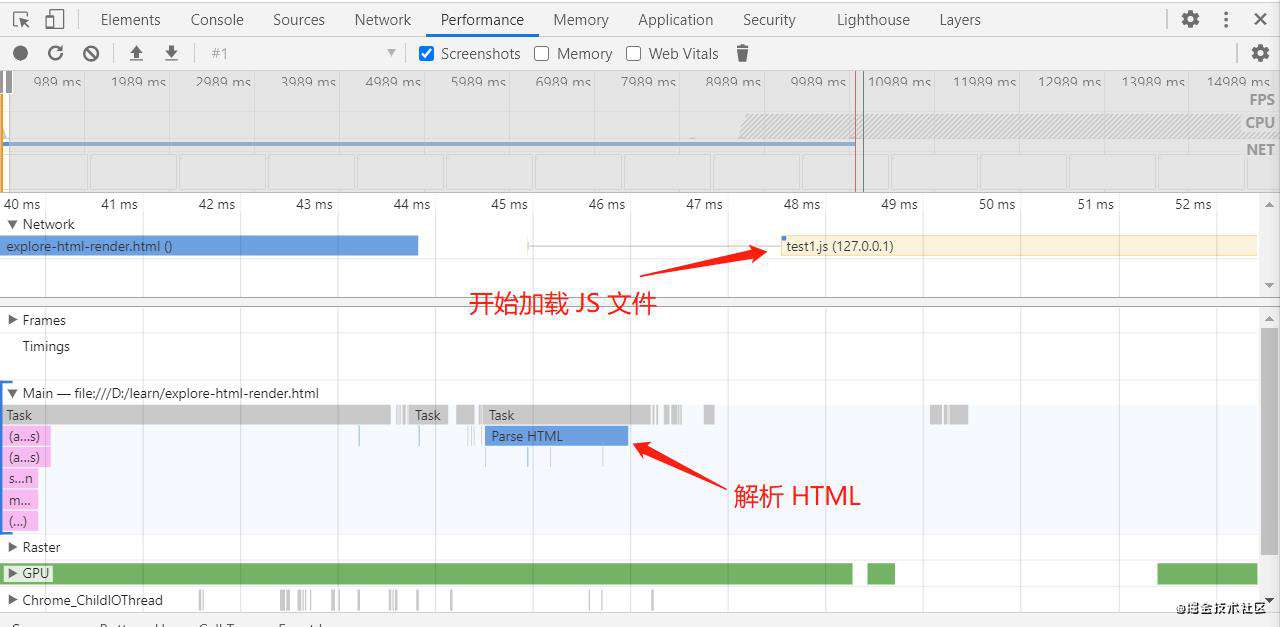Open the Memory tab
Screen dimensions: 1280x627
(581, 19)
